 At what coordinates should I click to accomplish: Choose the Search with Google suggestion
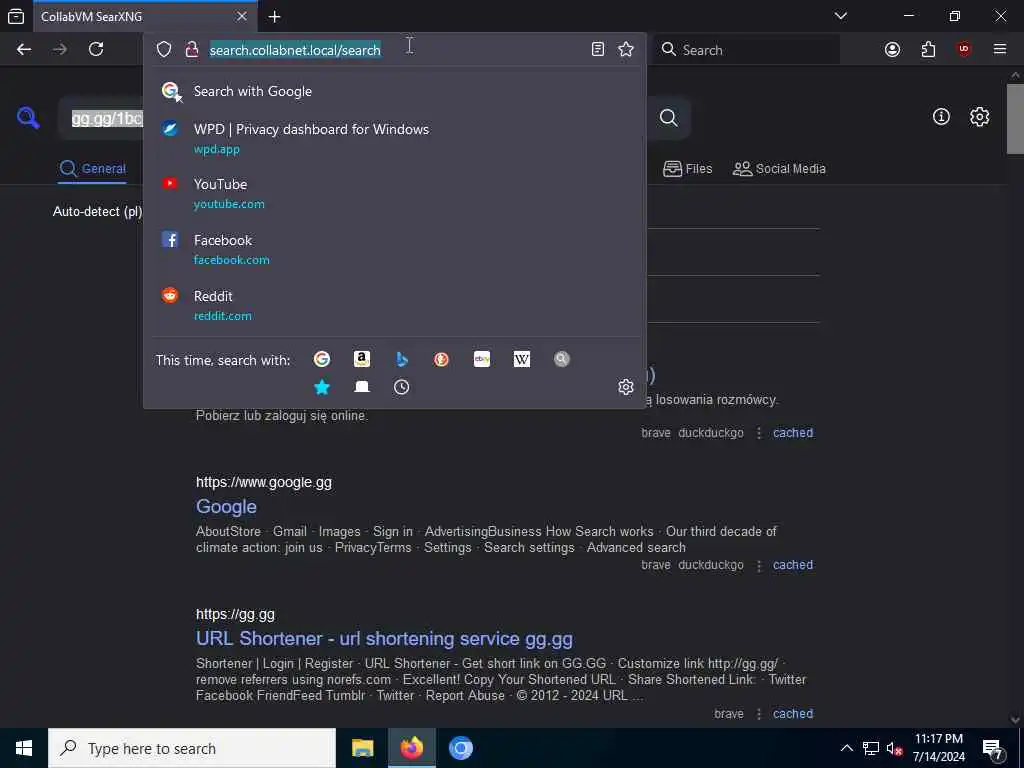[394, 91]
